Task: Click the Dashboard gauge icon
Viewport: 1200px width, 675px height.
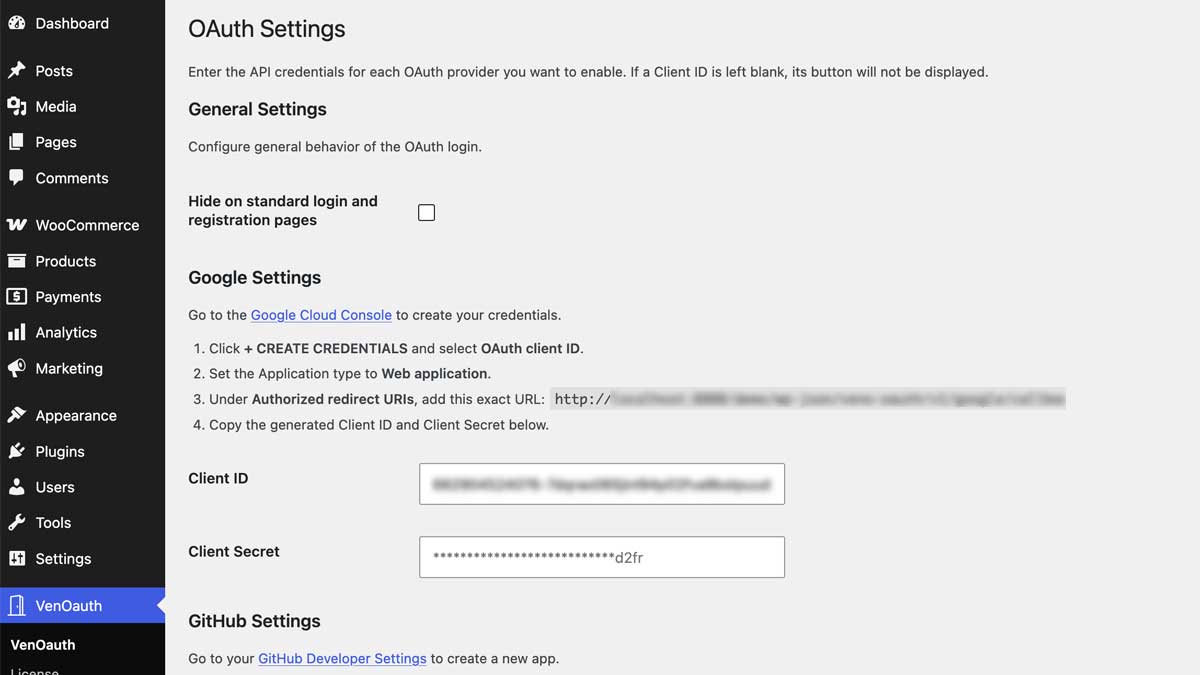Action: click(16, 23)
